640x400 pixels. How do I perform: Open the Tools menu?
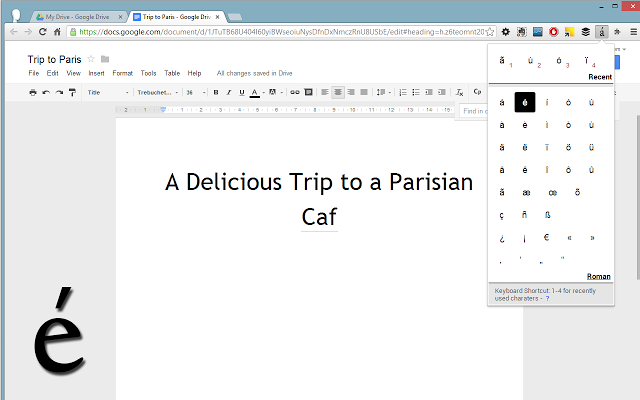(x=148, y=73)
